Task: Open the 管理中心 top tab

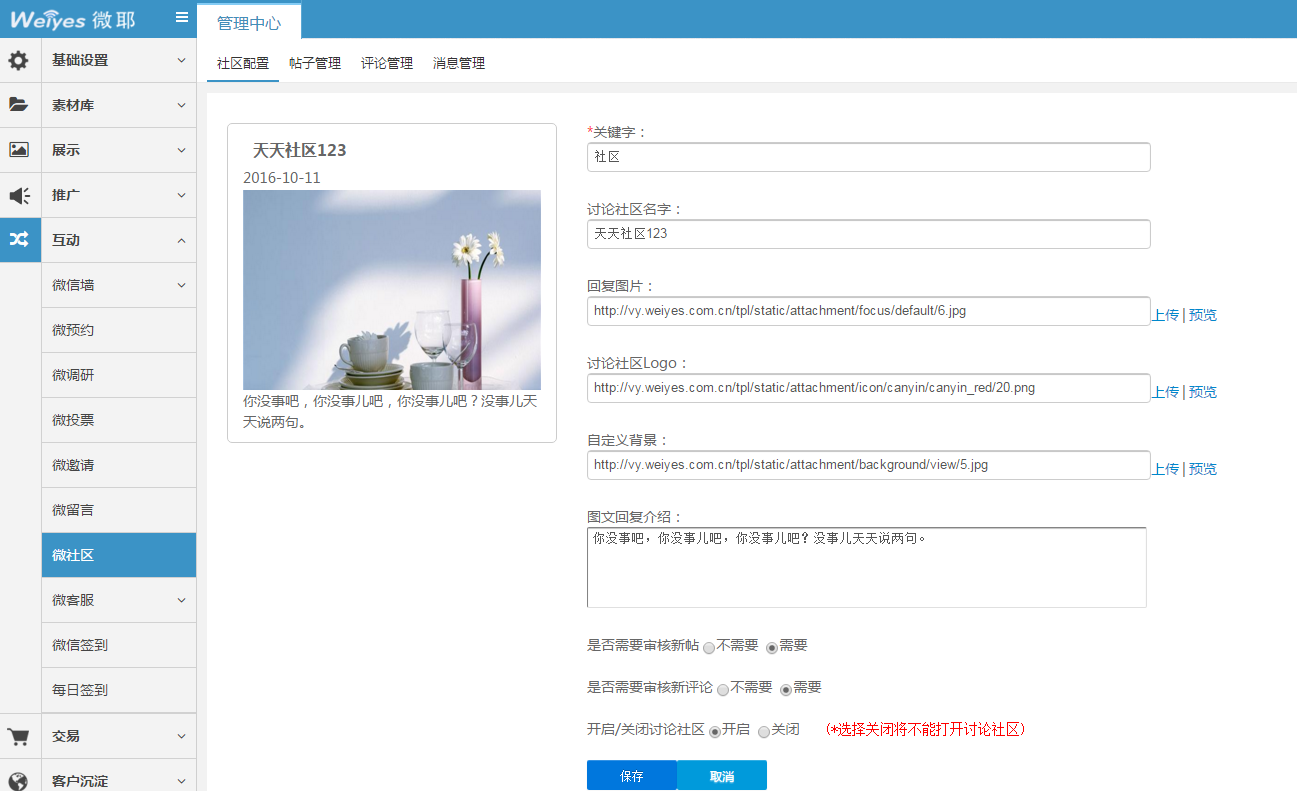Action: 249,23
